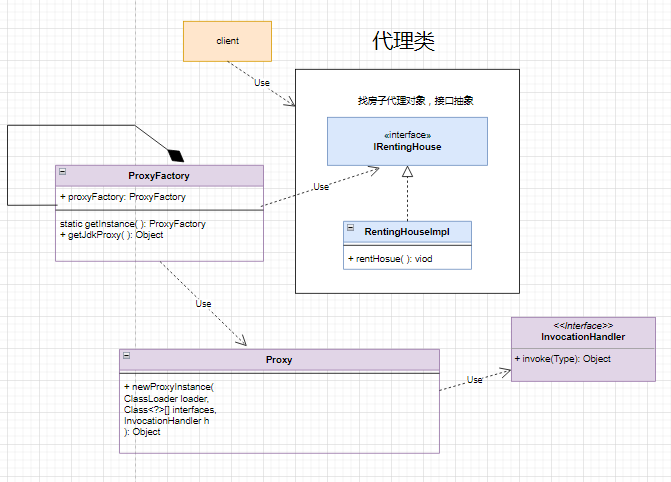Click the Use label between client and container
Viewport: 671px width, 482px height.
[x=262, y=82]
